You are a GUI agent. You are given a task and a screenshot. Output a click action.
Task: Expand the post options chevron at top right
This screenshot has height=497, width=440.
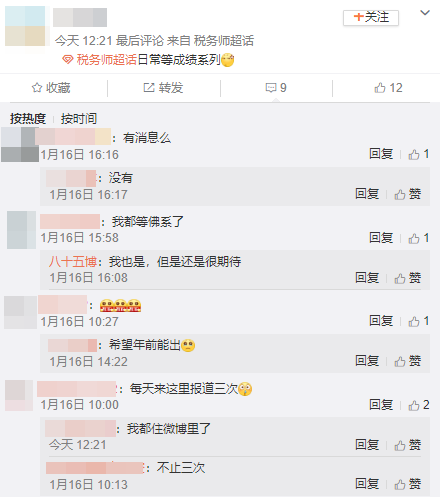(x=425, y=13)
